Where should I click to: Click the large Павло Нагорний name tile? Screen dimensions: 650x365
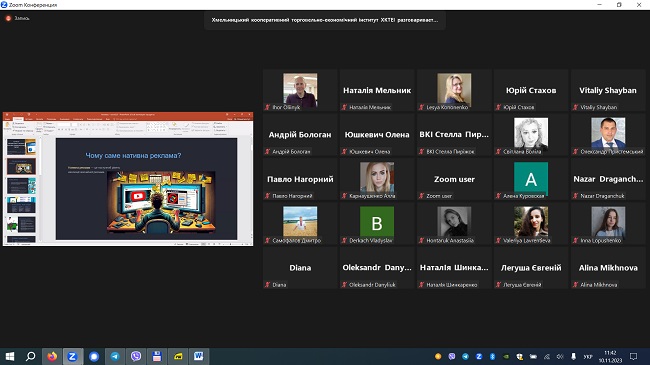coord(300,179)
